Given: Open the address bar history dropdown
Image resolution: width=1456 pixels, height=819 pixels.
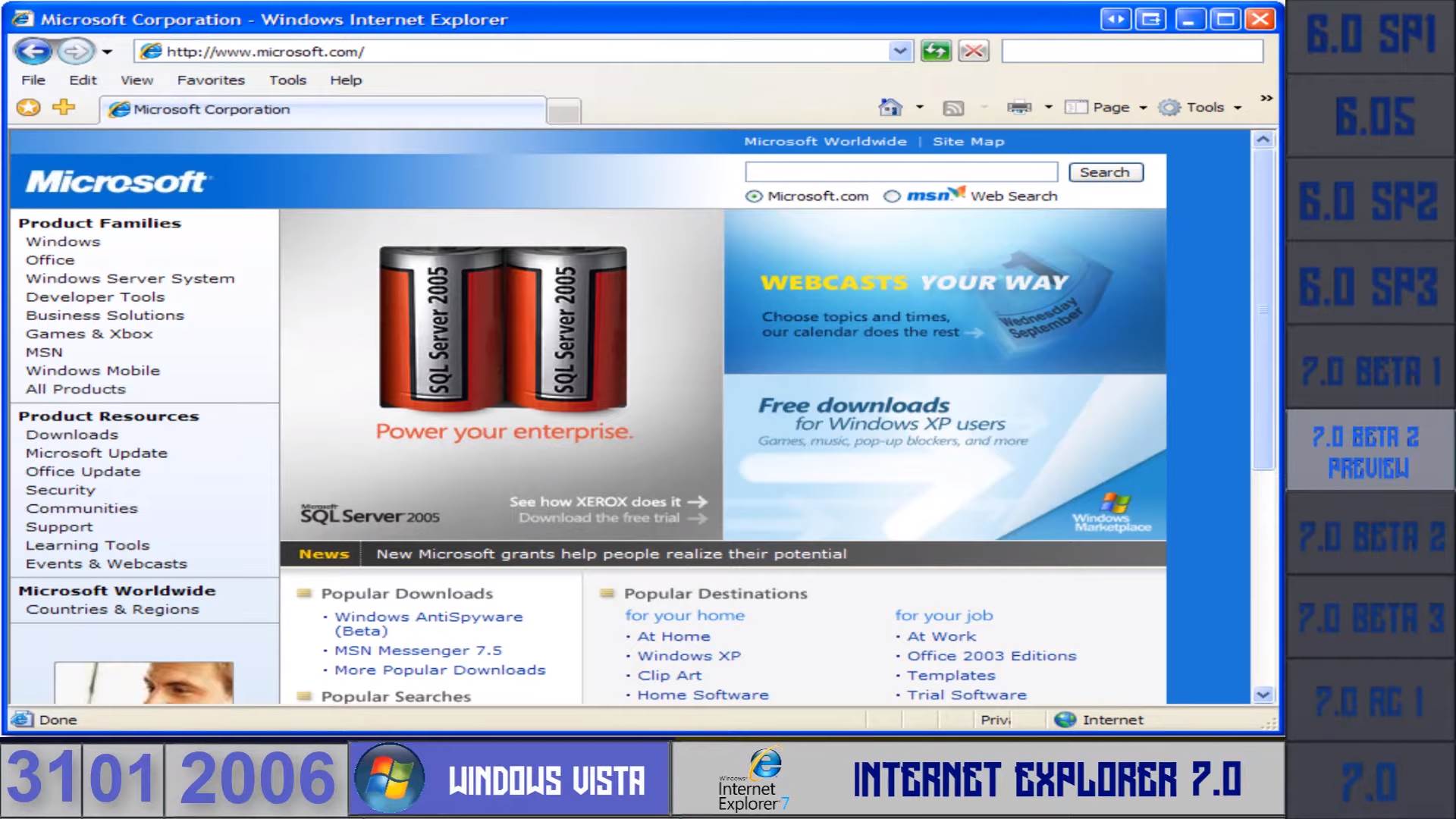Looking at the screenshot, I should pyautogui.click(x=899, y=51).
